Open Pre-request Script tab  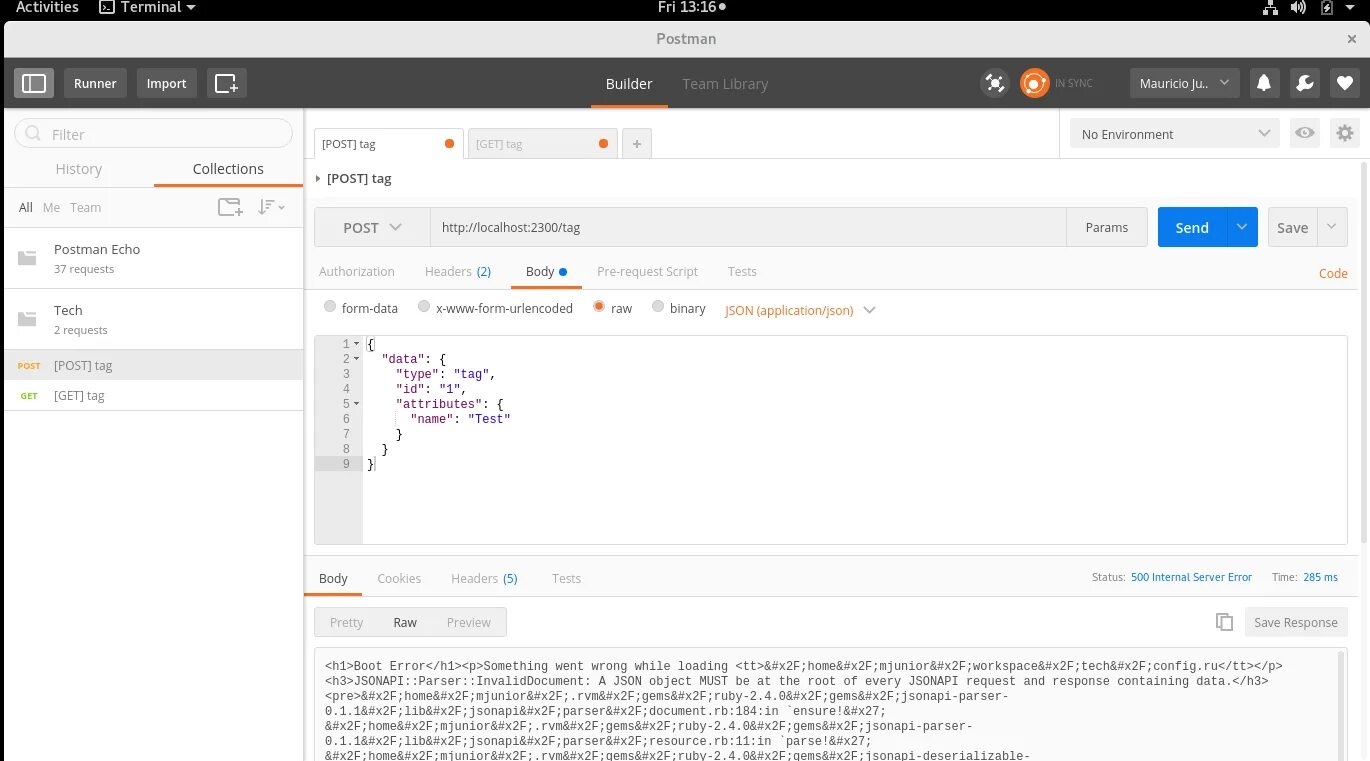[647, 271]
